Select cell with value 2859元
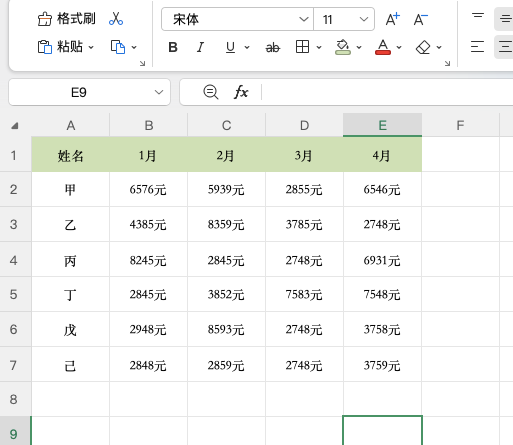Screen dimensions: 513x445 (x=227, y=365)
